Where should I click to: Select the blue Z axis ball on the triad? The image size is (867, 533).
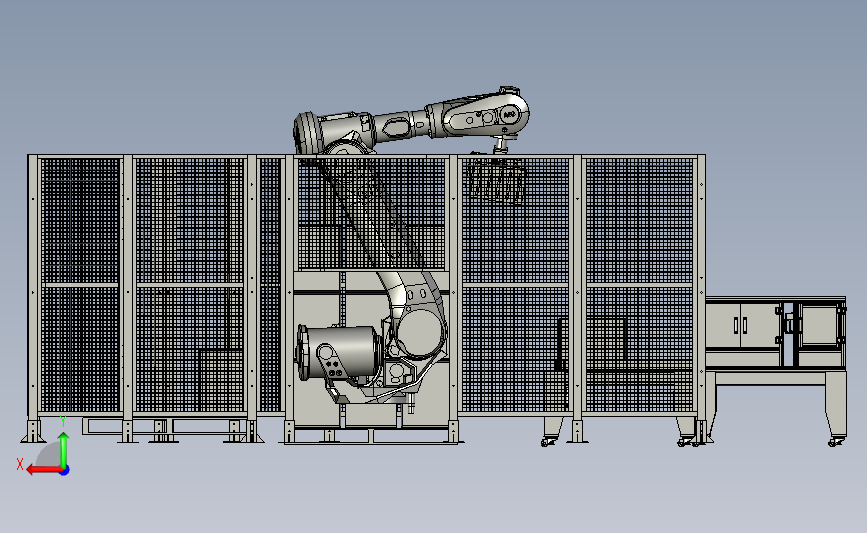coord(65,471)
